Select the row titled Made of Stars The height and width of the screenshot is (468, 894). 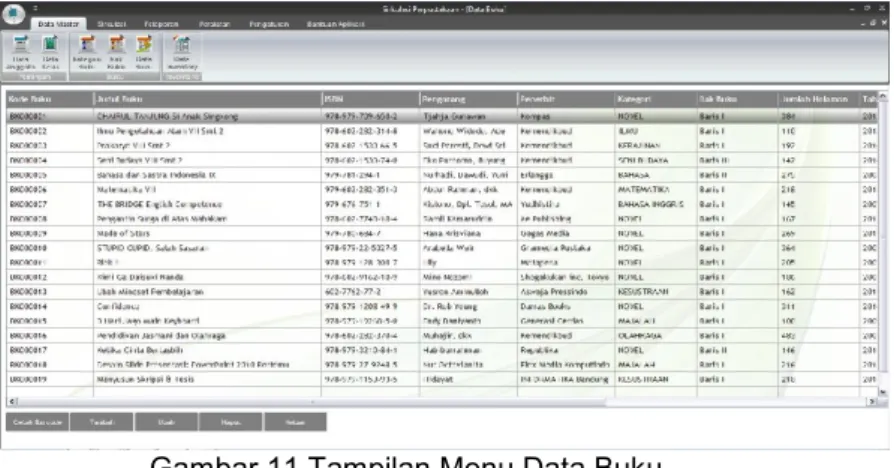click(442, 233)
